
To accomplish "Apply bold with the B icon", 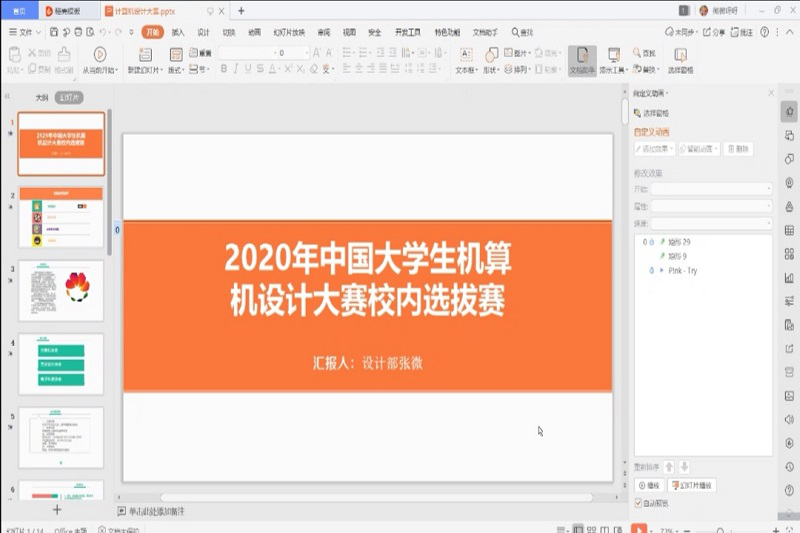I will click(x=223, y=69).
